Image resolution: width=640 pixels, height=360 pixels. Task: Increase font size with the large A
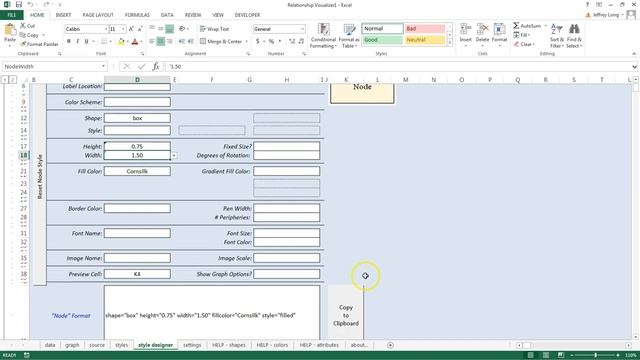pos(131,29)
